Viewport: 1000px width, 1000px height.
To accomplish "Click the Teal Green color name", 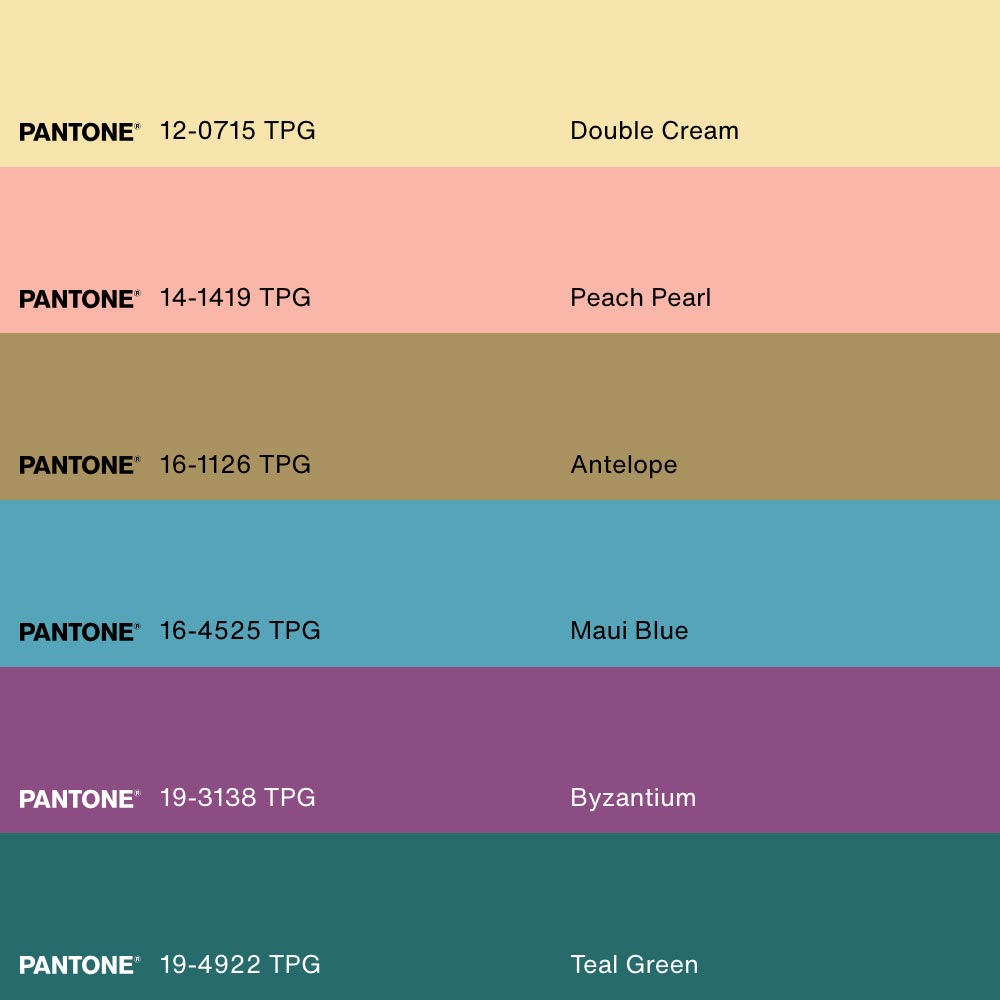I will 634,964.
